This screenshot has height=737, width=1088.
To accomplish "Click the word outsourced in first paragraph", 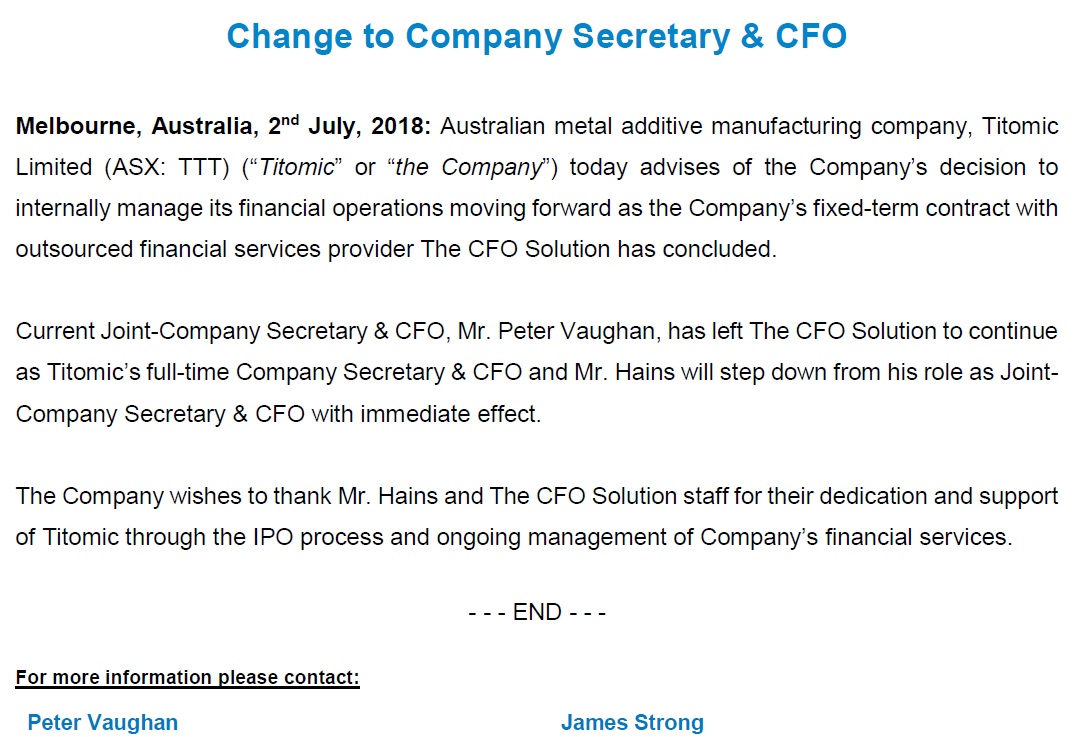I will [x=74, y=249].
